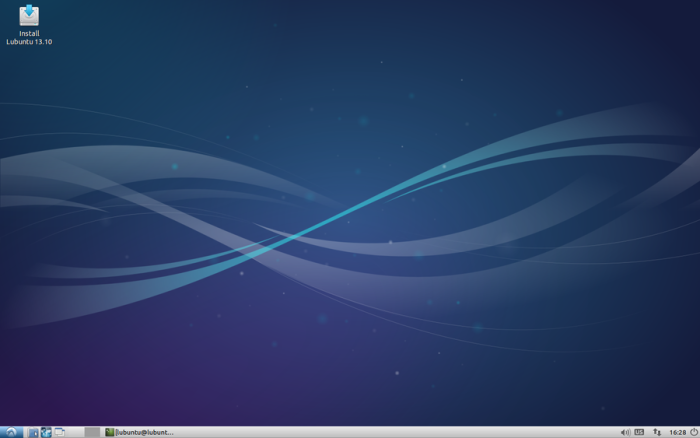Launch the web browser panel icon
This screenshot has height=438, width=700.
[46, 432]
